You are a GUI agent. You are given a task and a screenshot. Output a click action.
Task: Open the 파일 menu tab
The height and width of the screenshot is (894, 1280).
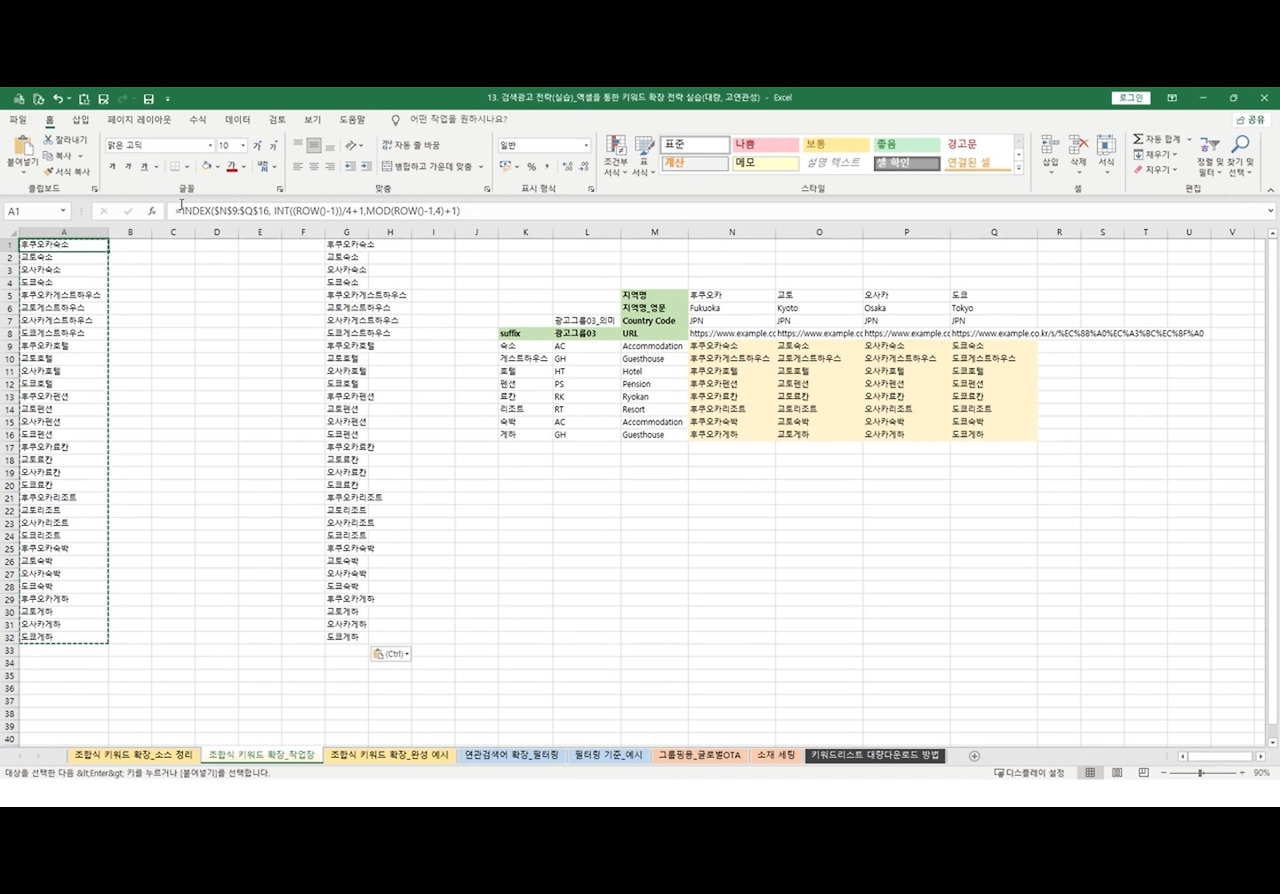[18, 119]
